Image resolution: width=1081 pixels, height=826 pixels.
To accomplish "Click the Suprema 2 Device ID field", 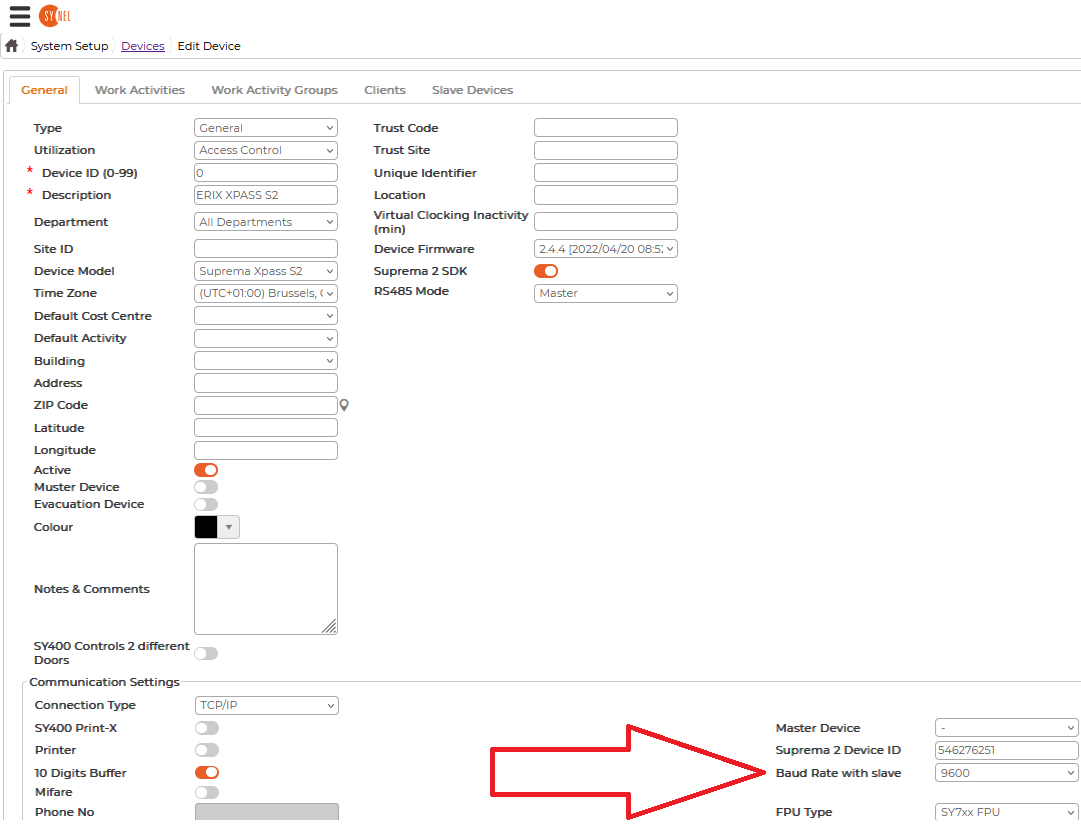I will [1007, 750].
